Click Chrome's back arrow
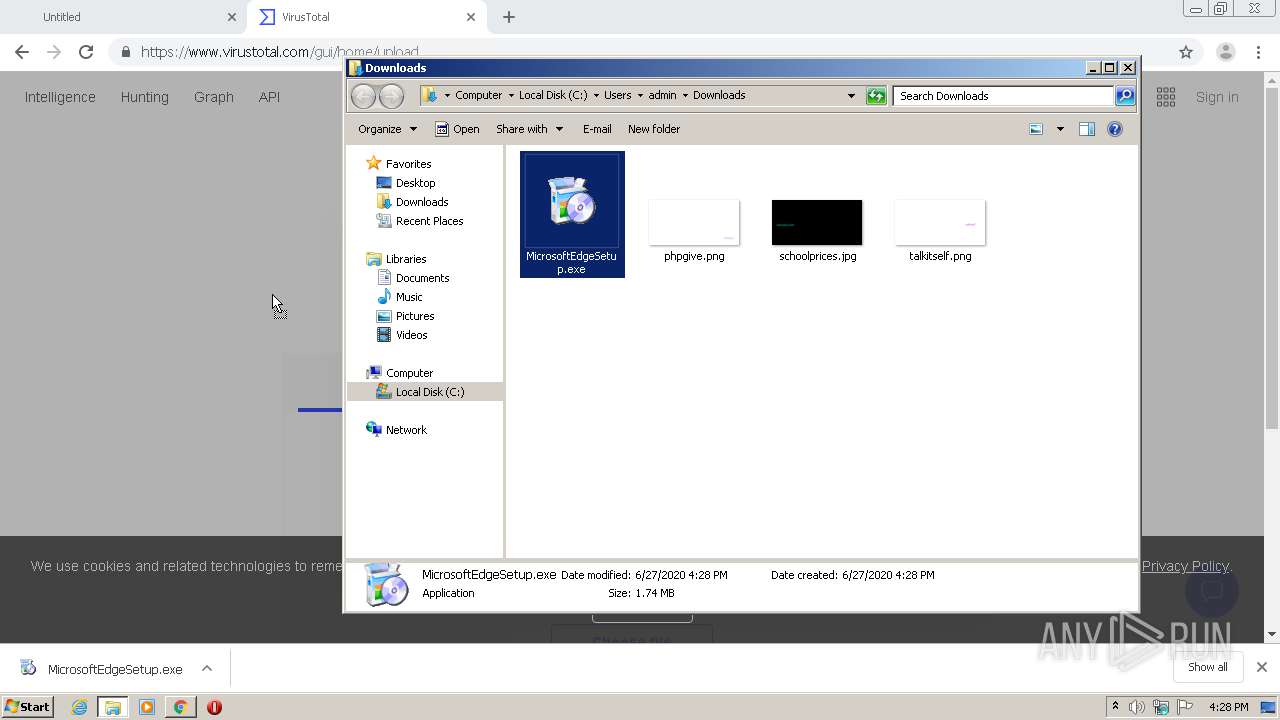This screenshot has height=720, width=1280. 22,52
